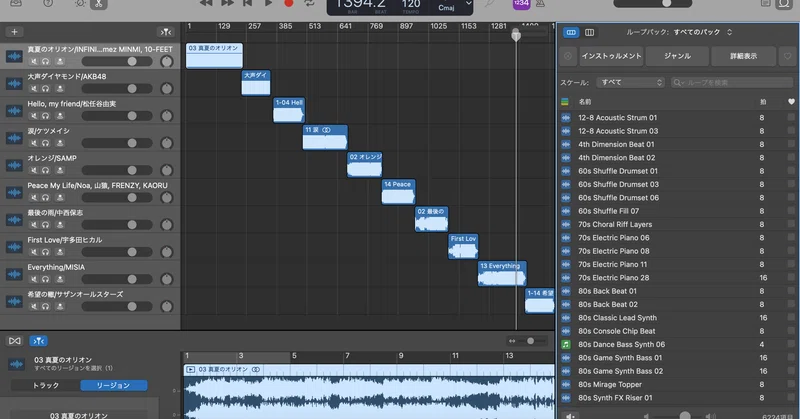Screen dimensions: 800x419
Task: Select the トラック tab in editor
Action: click(x=45, y=385)
